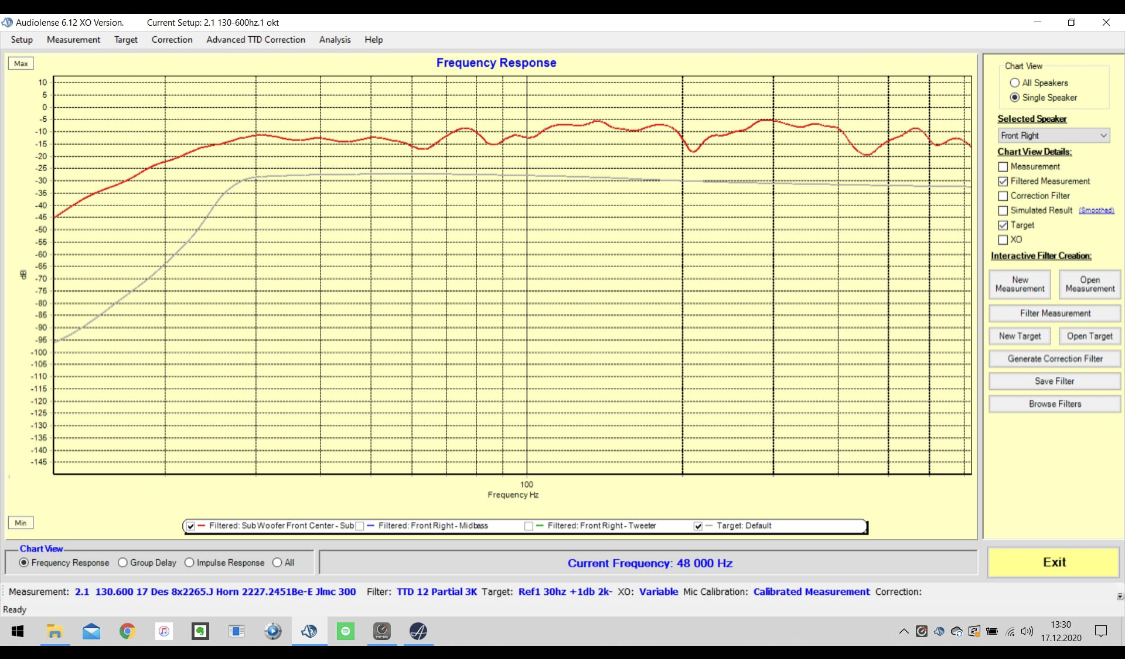The image size is (1125, 659).
Task: Enable the Correction Filter checkbox
Action: (1003, 196)
